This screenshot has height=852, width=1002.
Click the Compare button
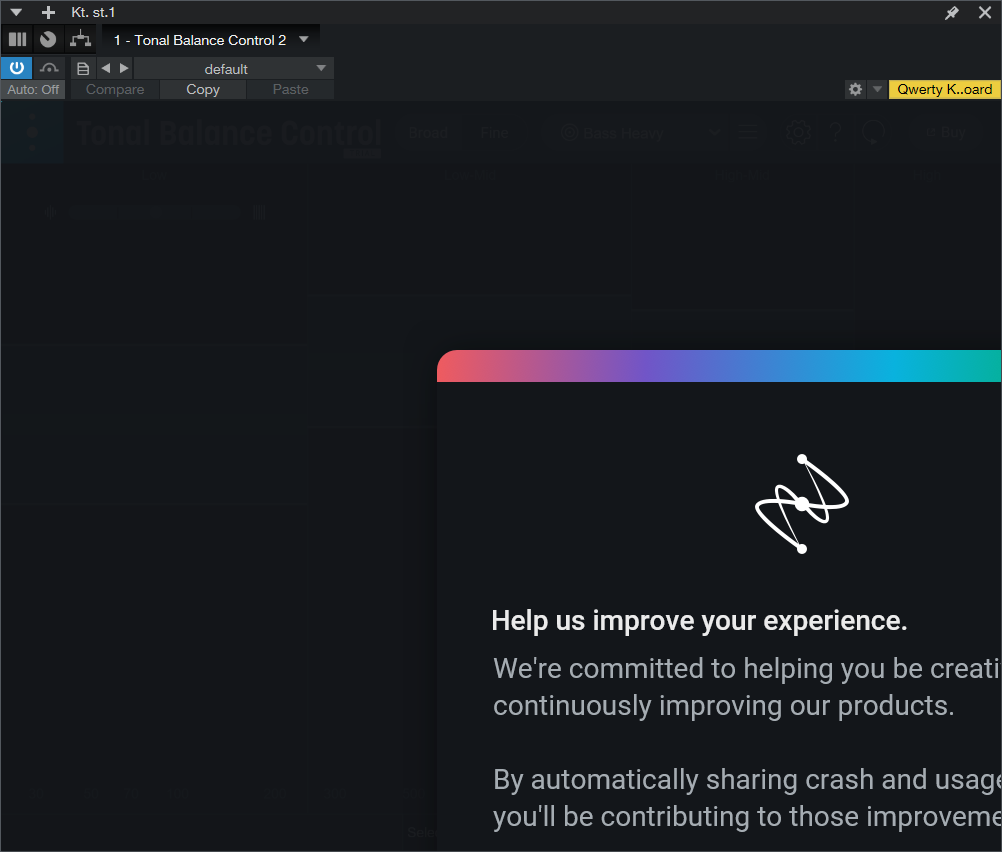(115, 89)
